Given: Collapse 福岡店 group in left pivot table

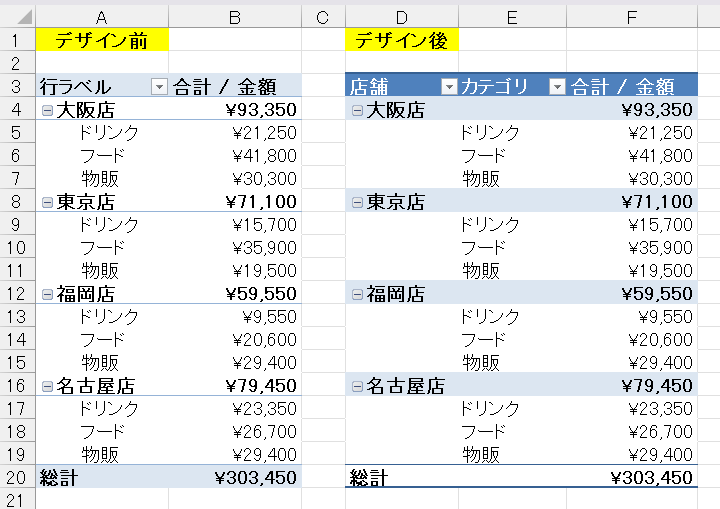Looking at the screenshot, I should [x=47, y=294].
